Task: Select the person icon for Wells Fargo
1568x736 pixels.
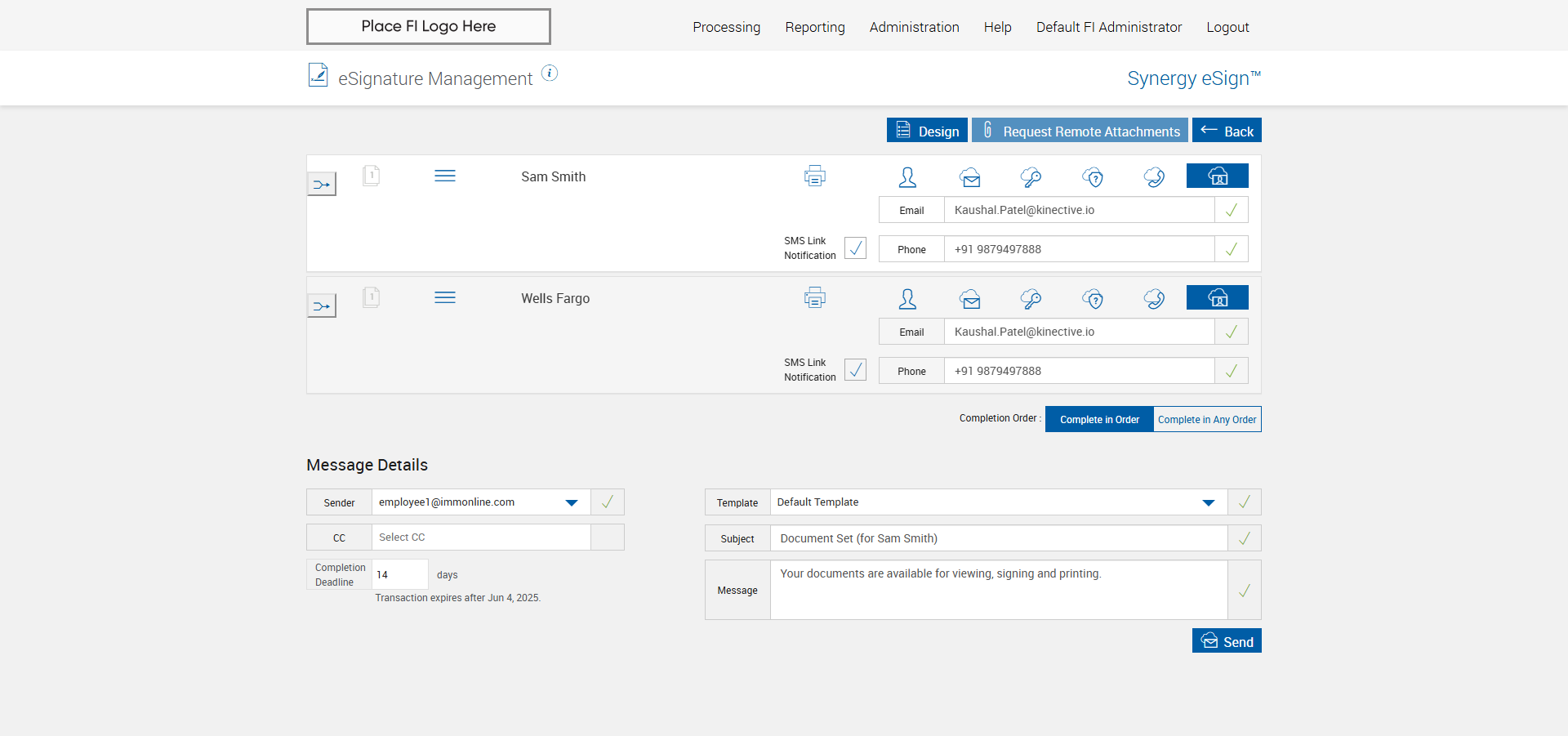Action: [907, 298]
